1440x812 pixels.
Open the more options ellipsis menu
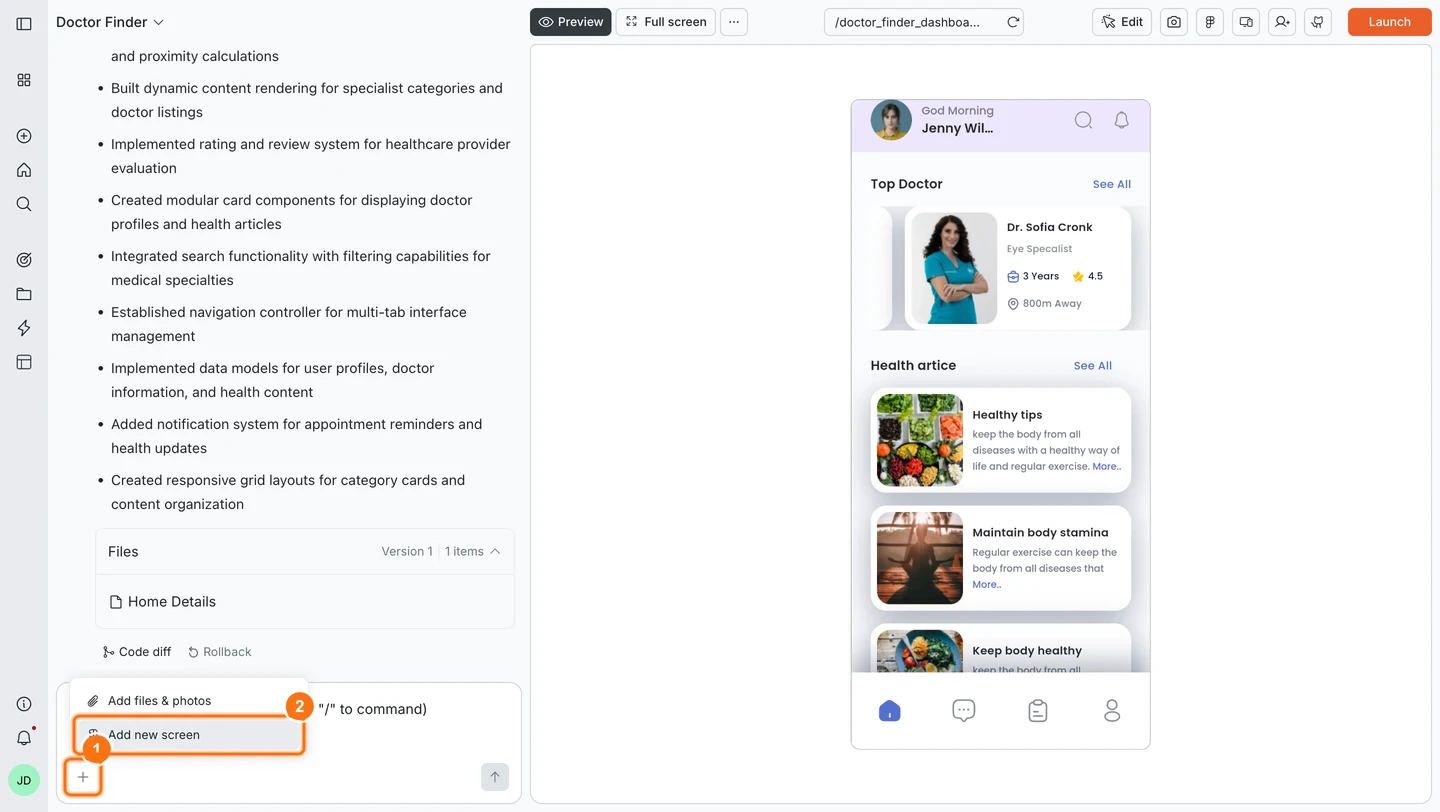click(x=734, y=21)
